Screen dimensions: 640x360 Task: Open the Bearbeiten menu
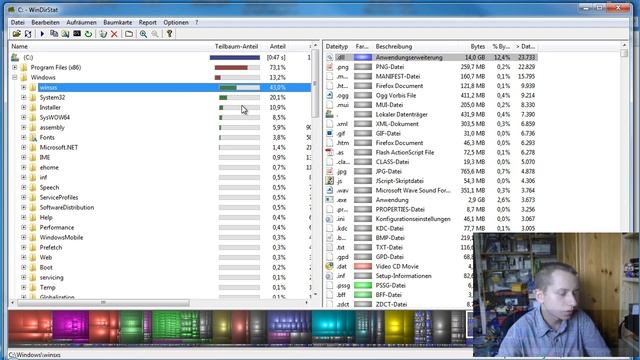(45, 22)
